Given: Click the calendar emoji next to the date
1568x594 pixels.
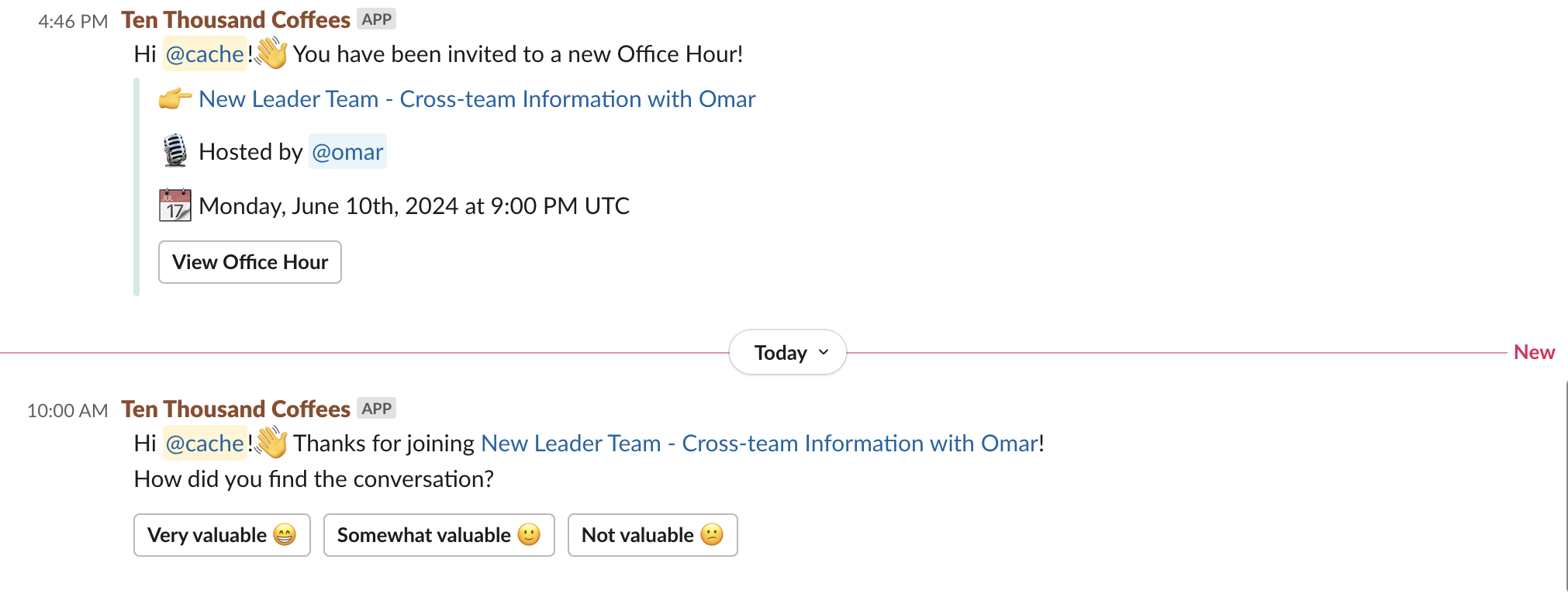Looking at the screenshot, I should pyautogui.click(x=175, y=205).
